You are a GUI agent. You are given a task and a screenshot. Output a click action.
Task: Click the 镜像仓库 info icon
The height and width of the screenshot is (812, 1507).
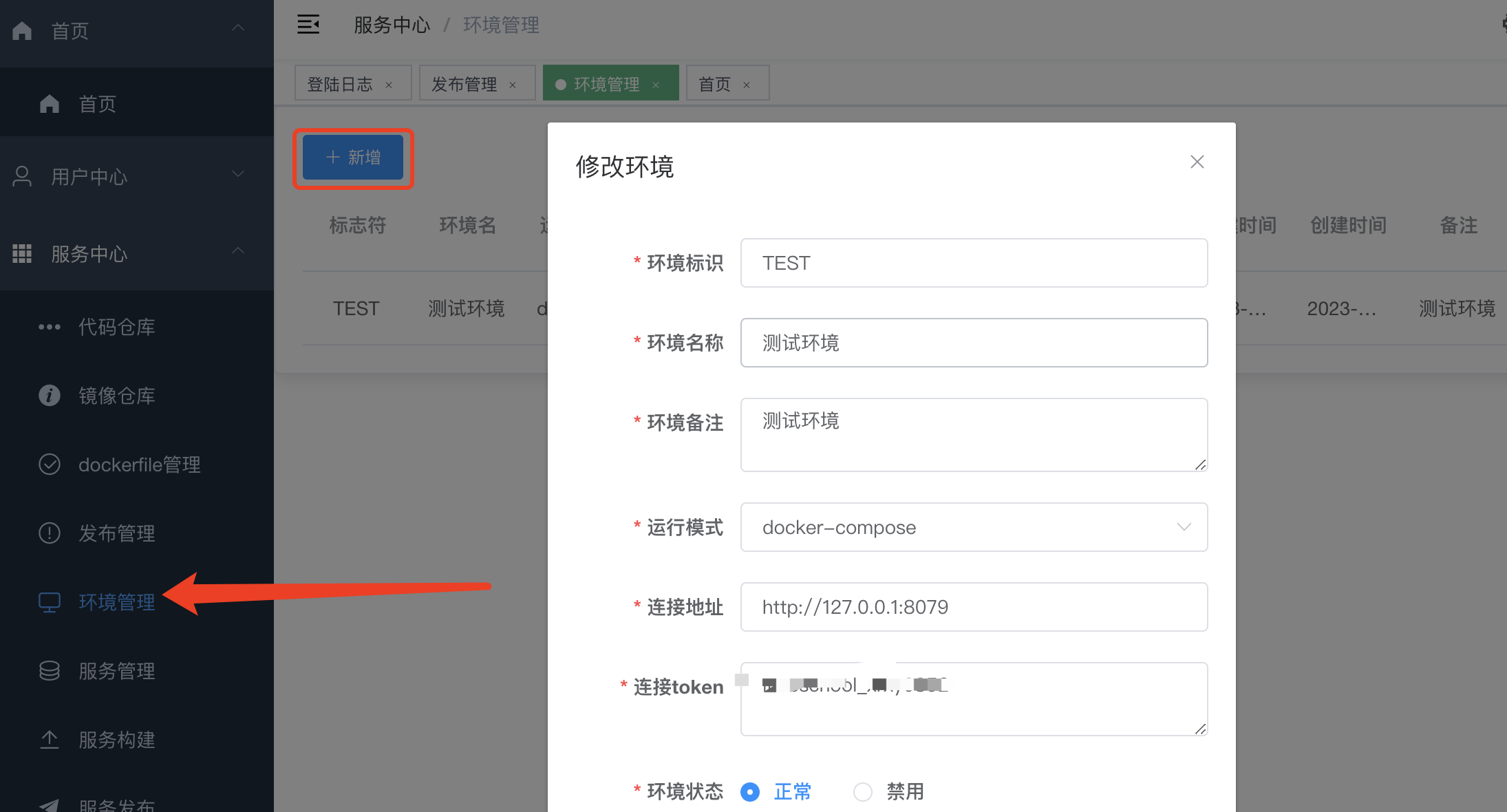(x=49, y=396)
